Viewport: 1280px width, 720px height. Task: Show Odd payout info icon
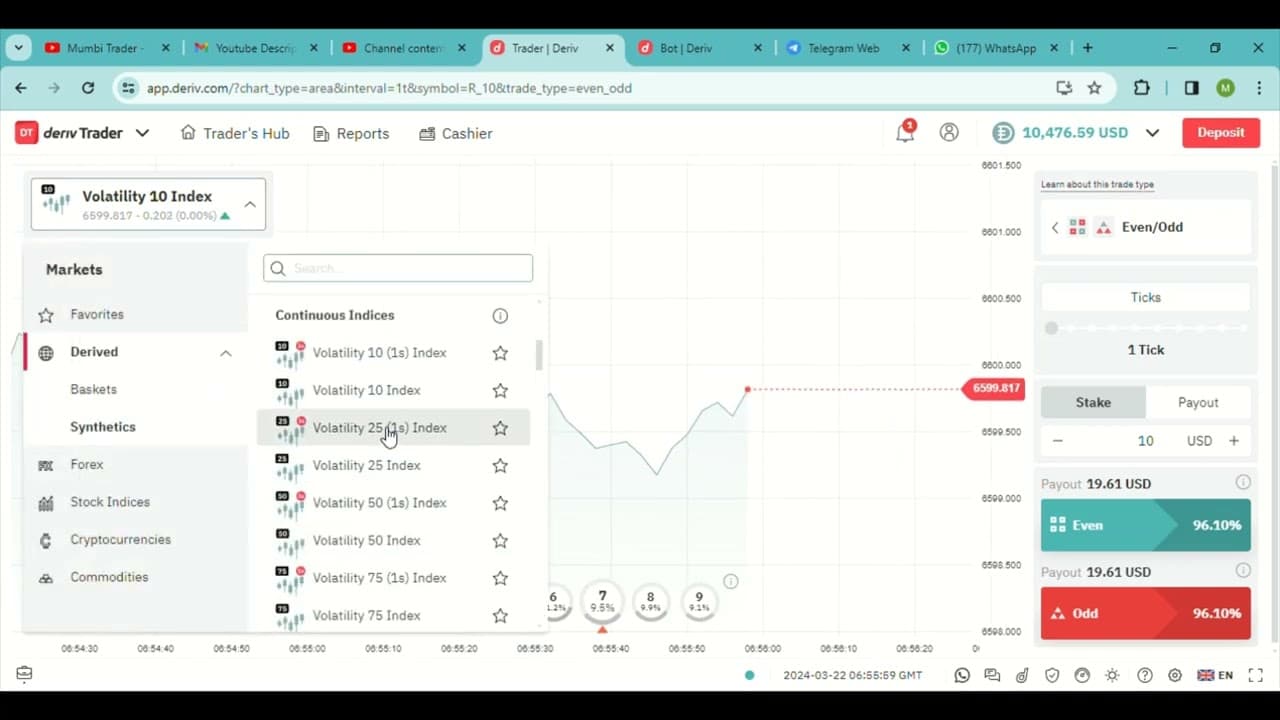1243,571
